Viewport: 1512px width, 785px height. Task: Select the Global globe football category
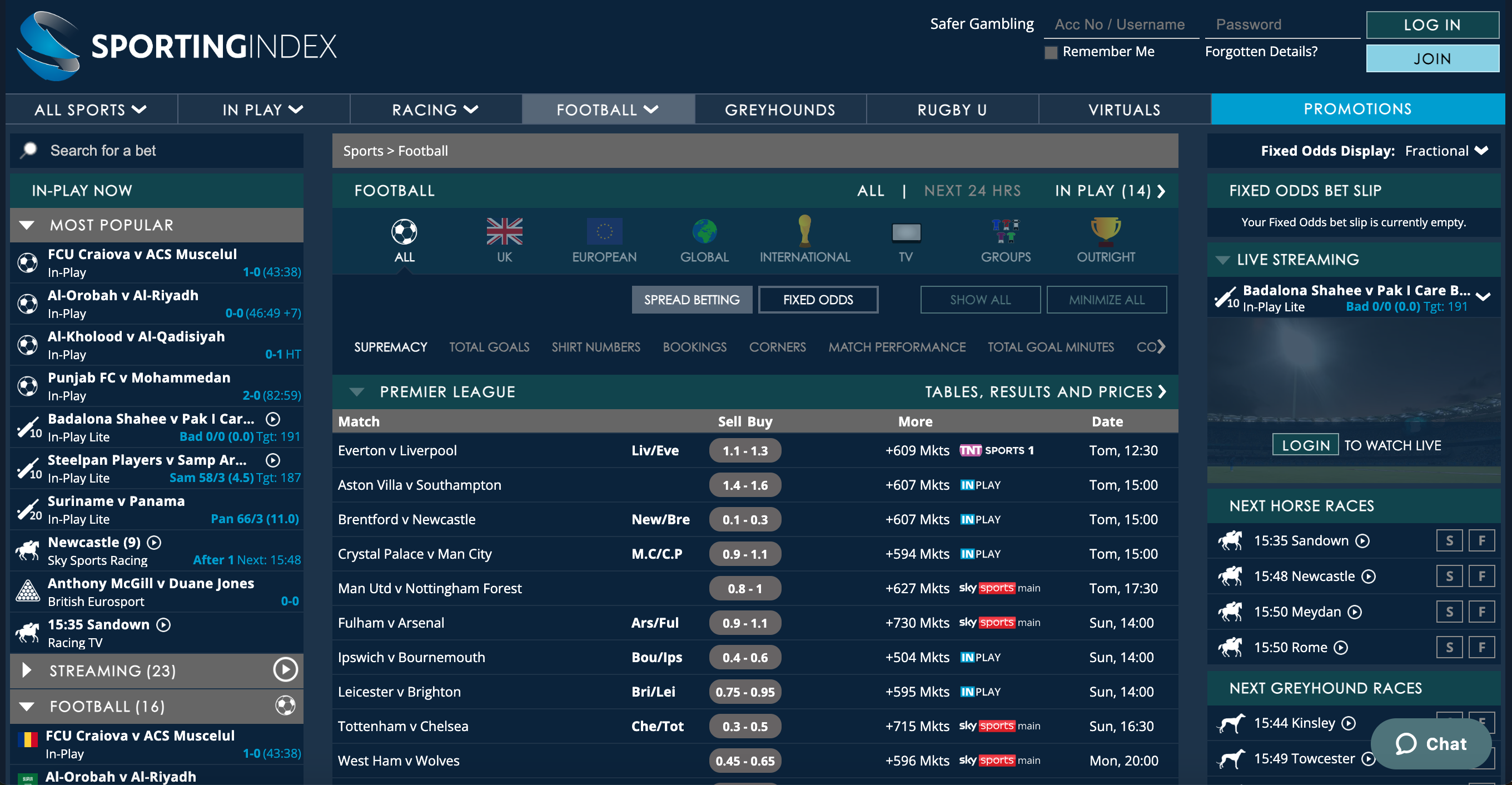pyautogui.click(x=704, y=231)
